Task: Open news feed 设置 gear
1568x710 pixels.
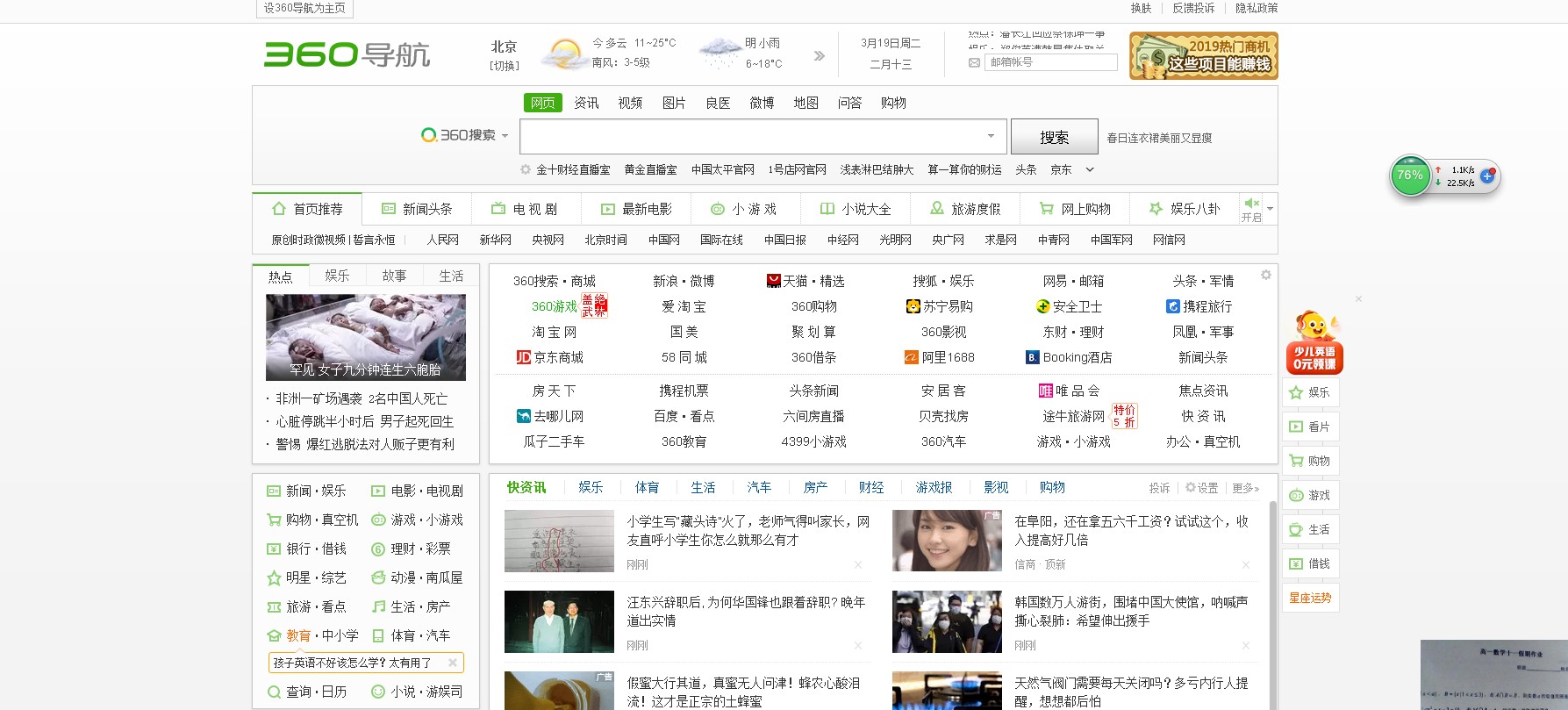Action: [1201, 488]
